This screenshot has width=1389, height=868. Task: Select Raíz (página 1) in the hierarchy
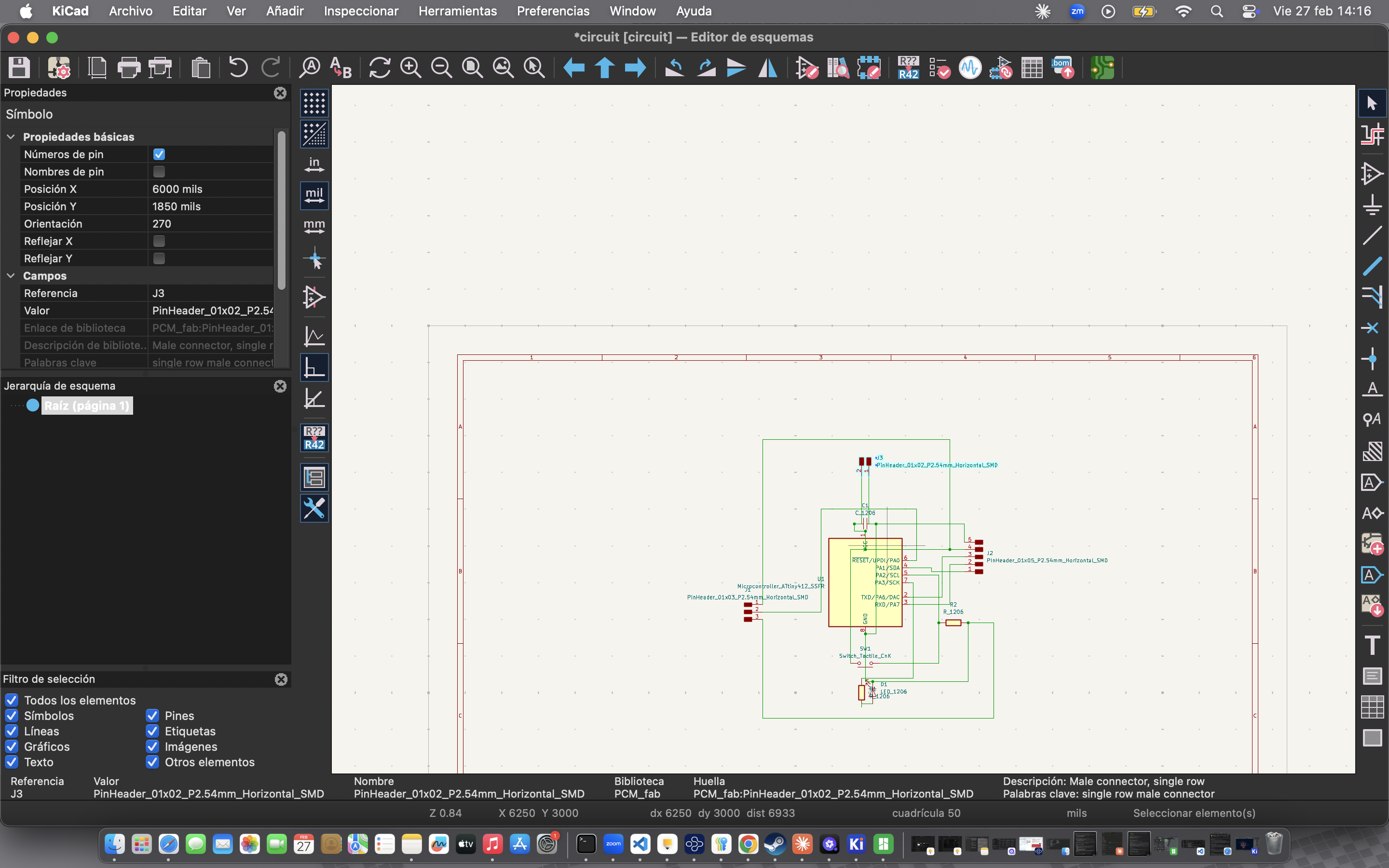[x=87, y=406]
